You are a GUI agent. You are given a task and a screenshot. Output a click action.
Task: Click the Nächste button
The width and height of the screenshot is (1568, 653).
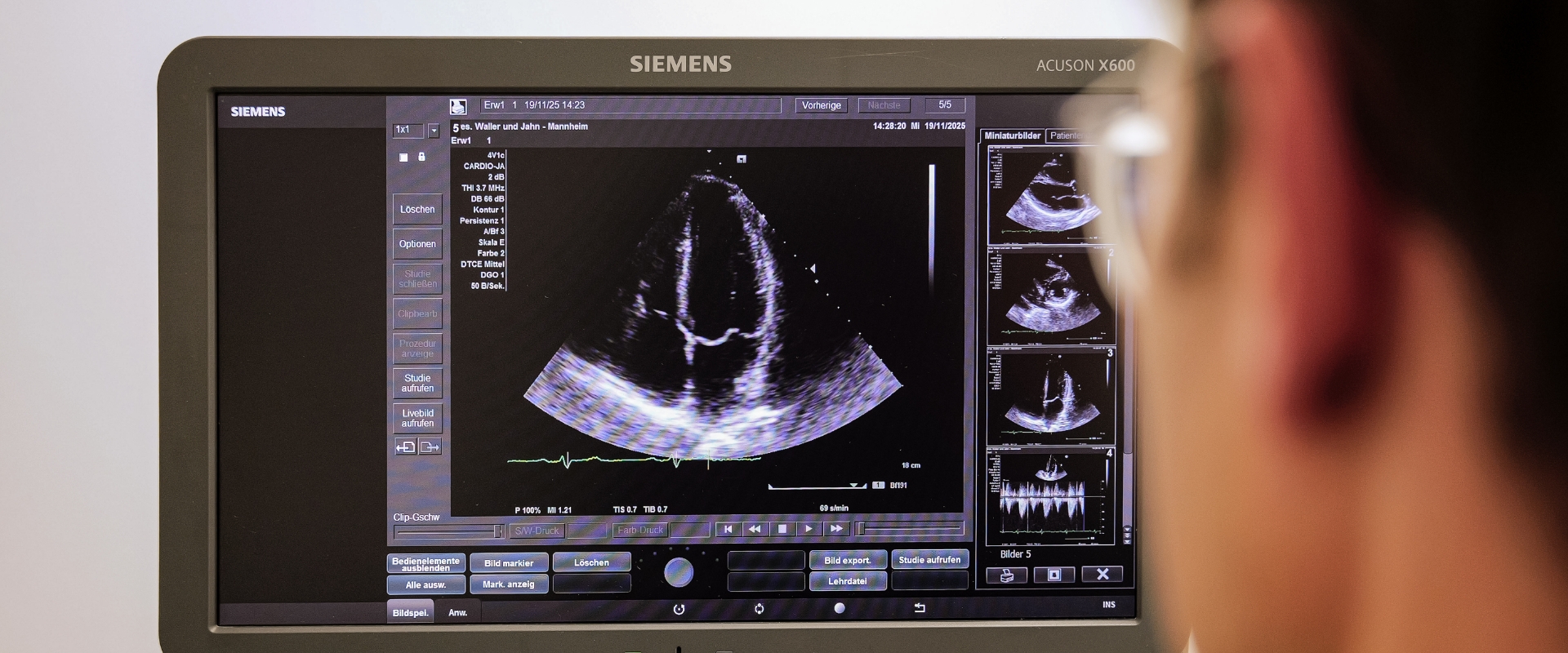[x=884, y=105]
